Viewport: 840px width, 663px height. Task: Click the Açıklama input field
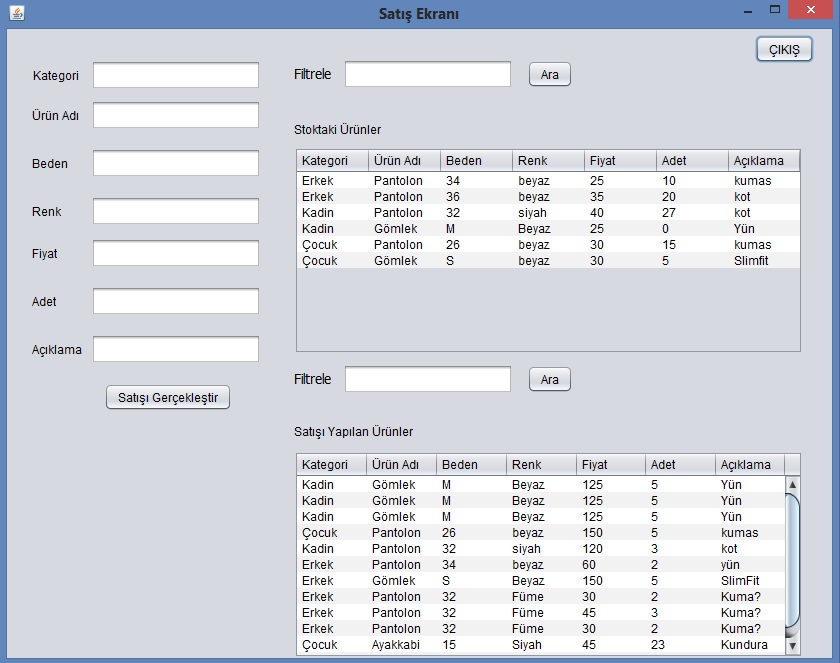point(176,349)
